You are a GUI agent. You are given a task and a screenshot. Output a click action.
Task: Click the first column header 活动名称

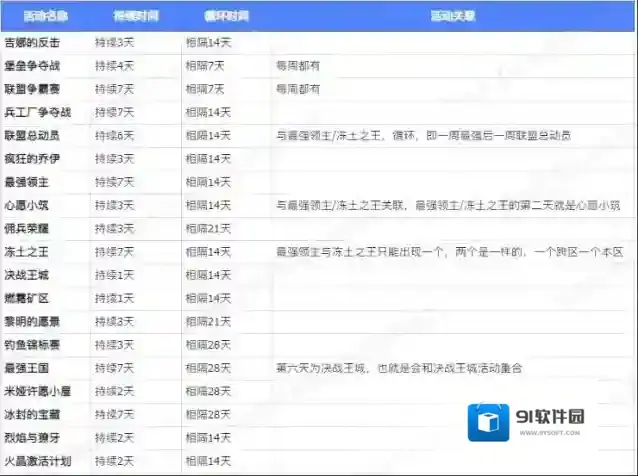(46, 16)
